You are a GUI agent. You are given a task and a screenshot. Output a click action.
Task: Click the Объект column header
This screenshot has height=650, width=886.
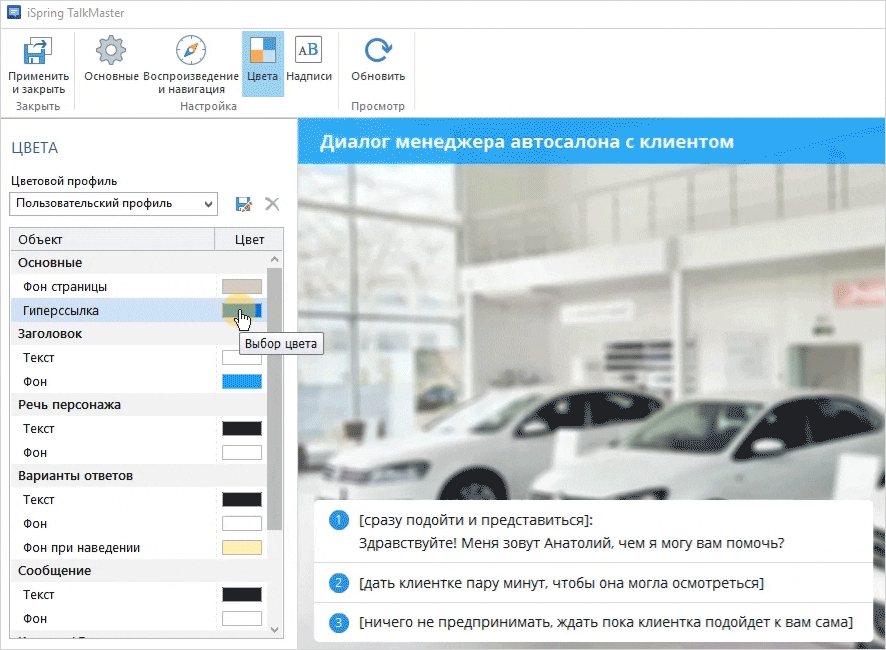pos(112,240)
